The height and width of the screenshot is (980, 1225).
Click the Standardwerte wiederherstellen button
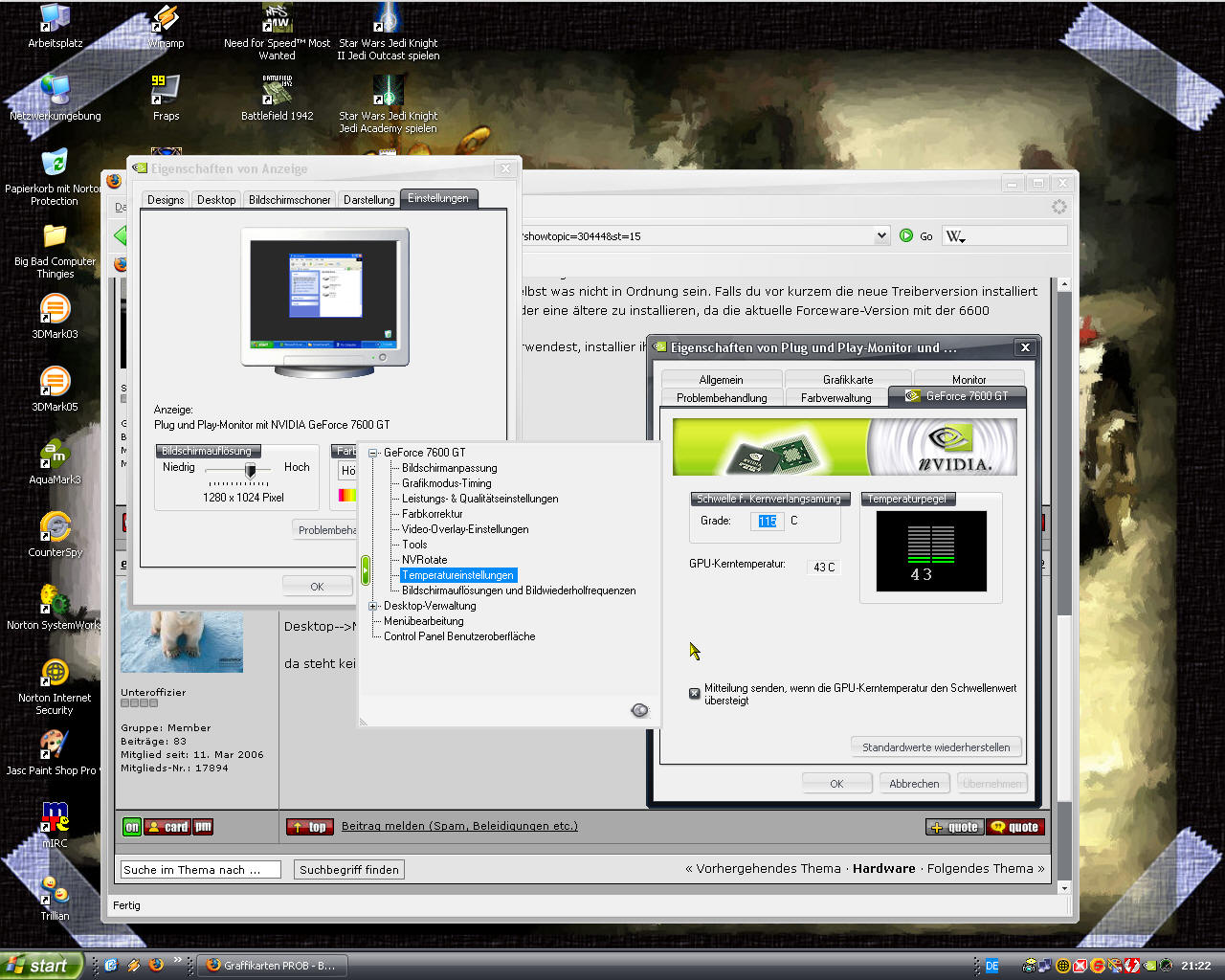[935, 747]
